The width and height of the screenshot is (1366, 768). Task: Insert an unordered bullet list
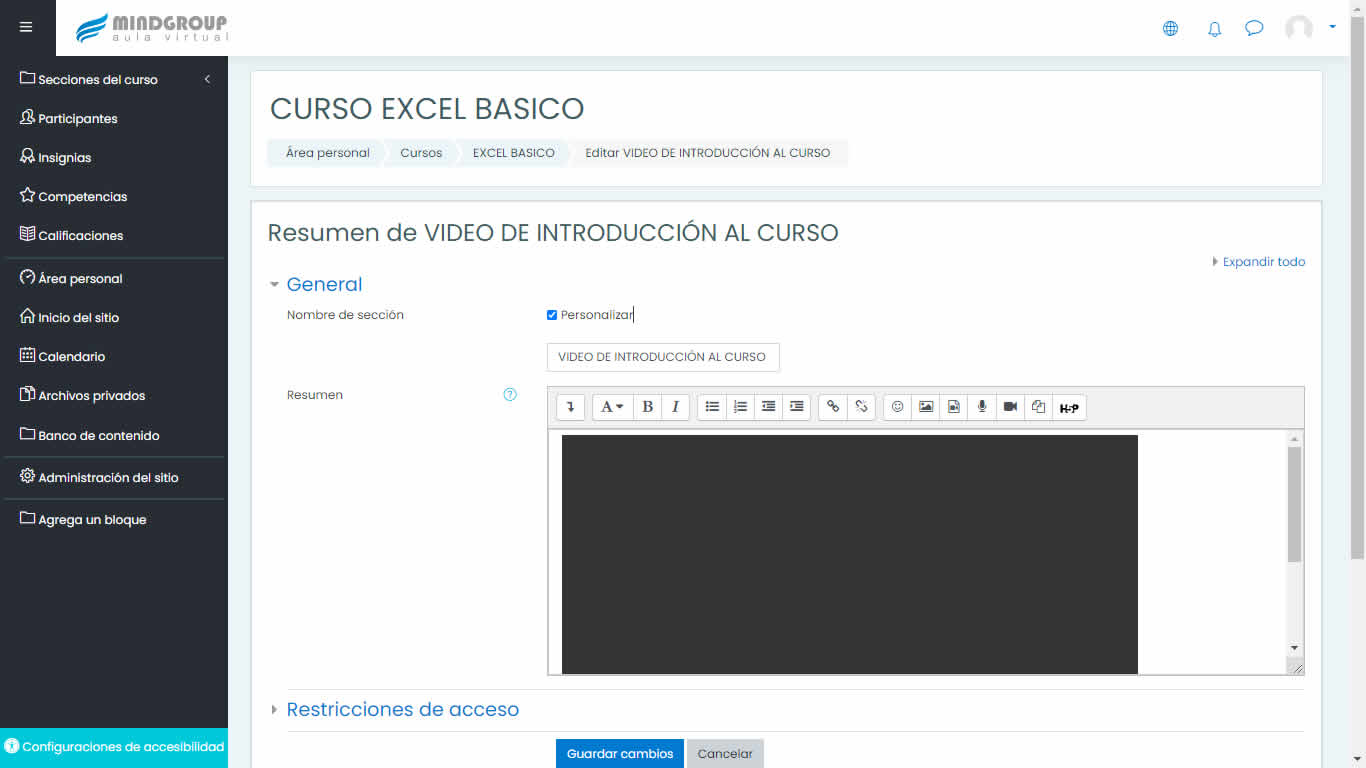pos(712,407)
